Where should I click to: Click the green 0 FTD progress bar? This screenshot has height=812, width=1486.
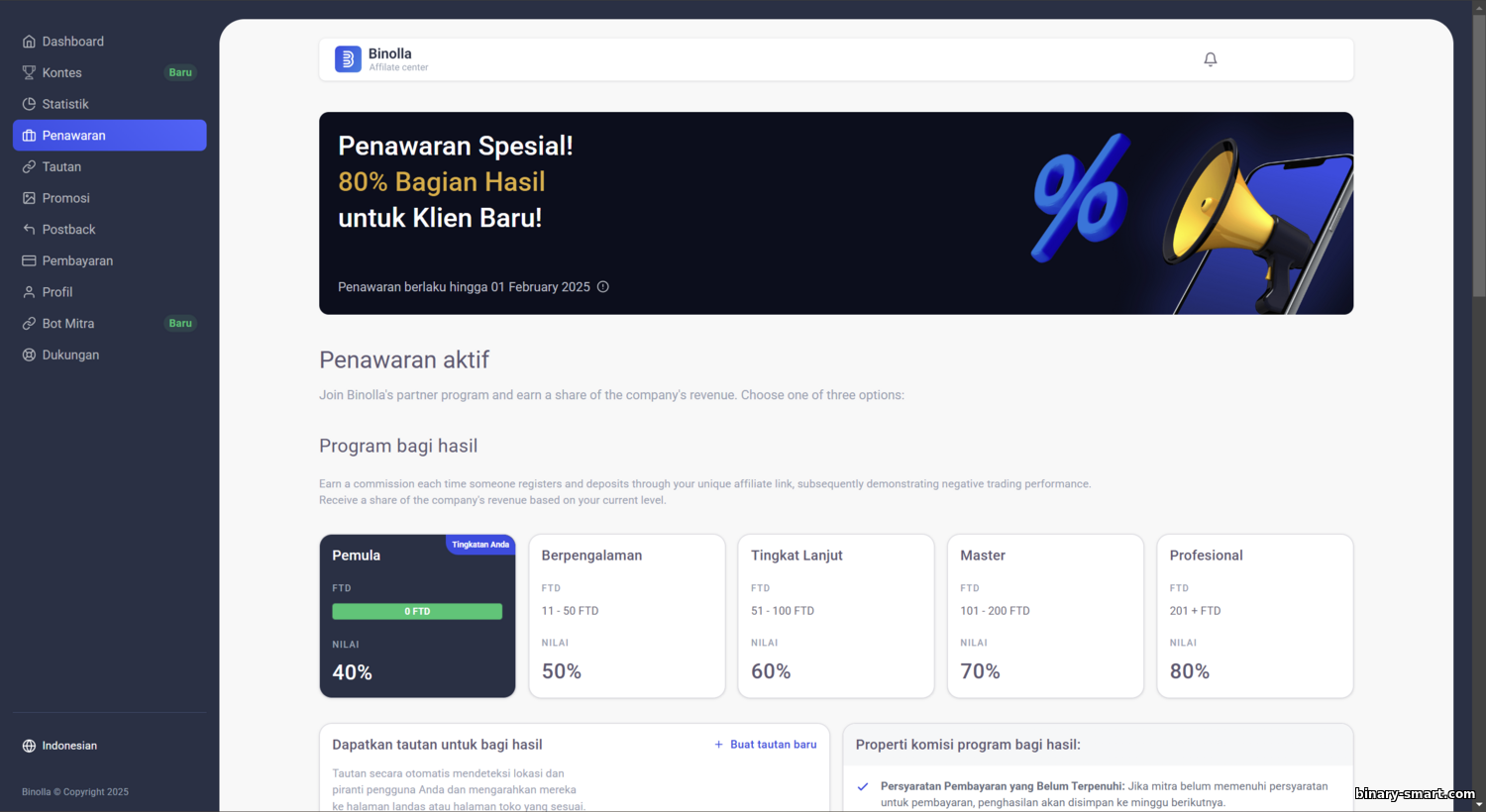pyautogui.click(x=417, y=611)
